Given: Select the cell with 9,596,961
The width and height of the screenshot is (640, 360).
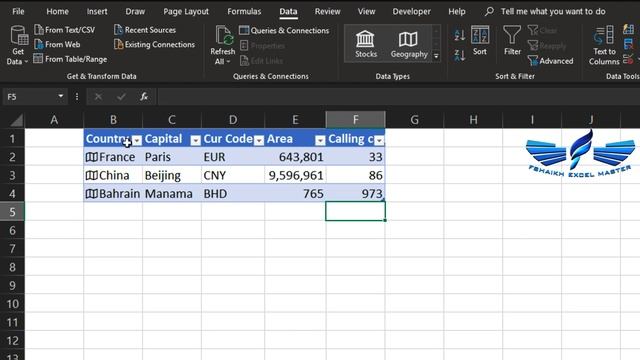Looking at the screenshot, I should click(x=295, y=175).
